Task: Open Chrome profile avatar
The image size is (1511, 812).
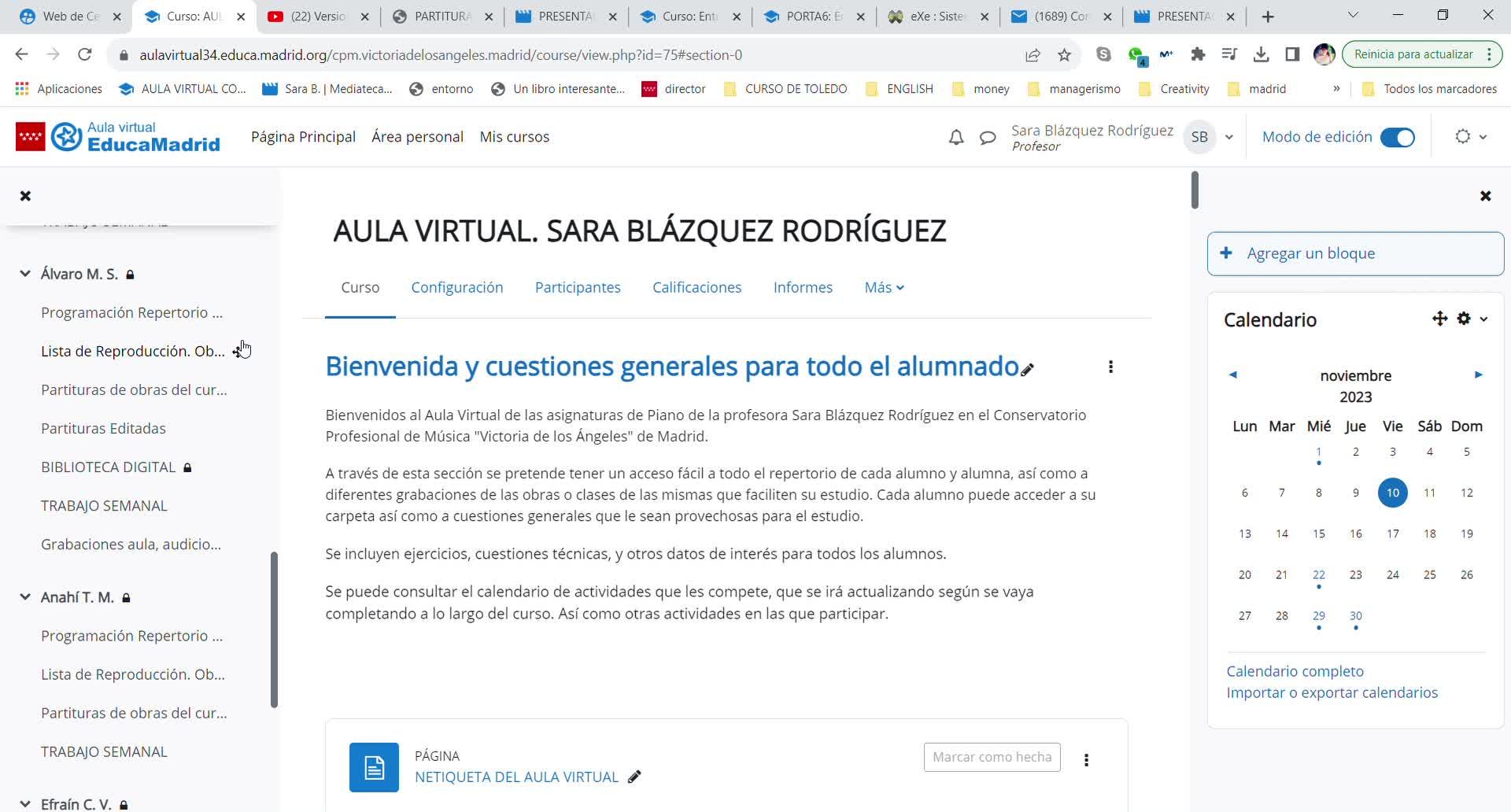Action: tap(1324, 54)
